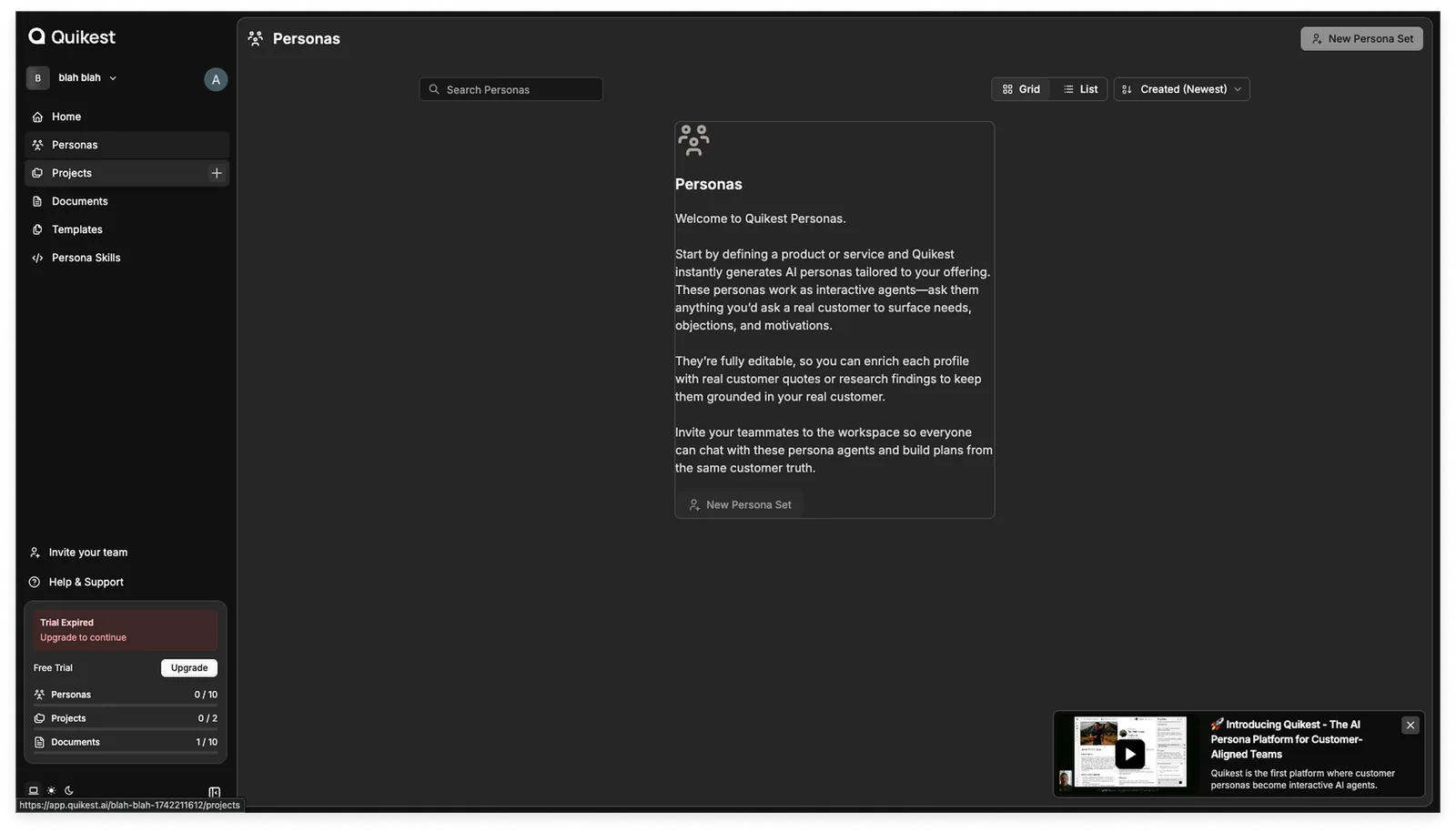Select system theme with the laptop icon

click(34, 791)
